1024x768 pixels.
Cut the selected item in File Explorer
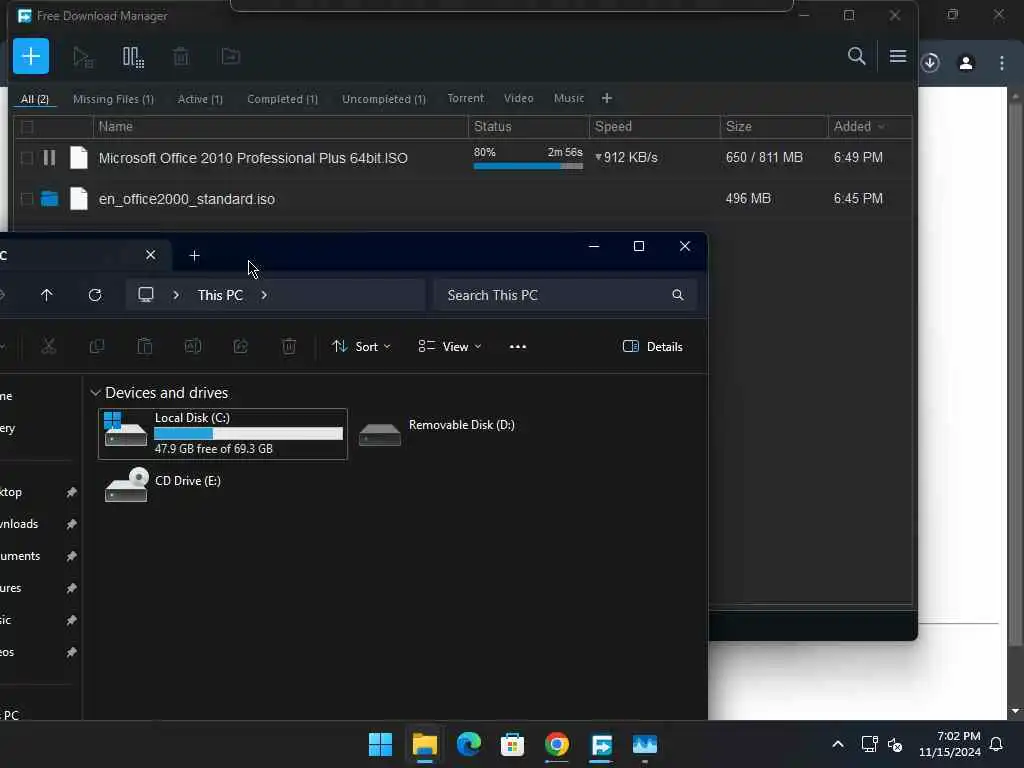coord(48,347)
